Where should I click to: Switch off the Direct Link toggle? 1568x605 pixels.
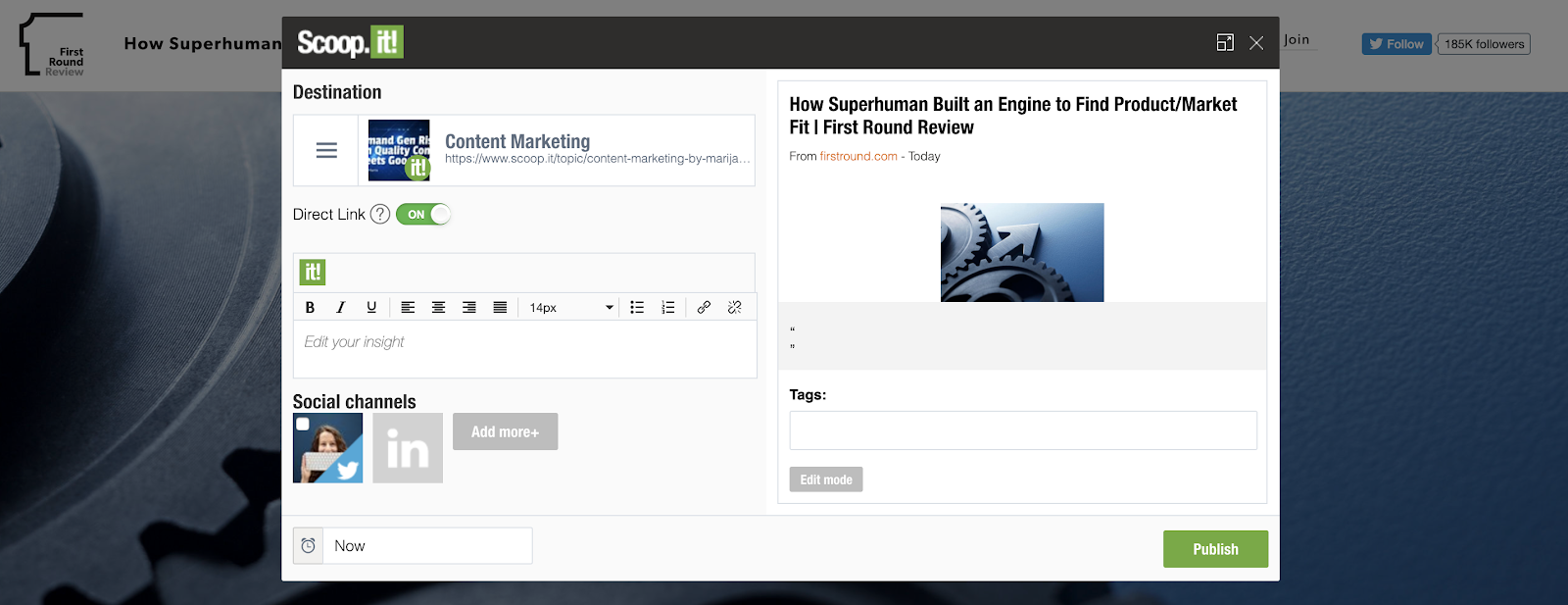(x=423, y=214)
